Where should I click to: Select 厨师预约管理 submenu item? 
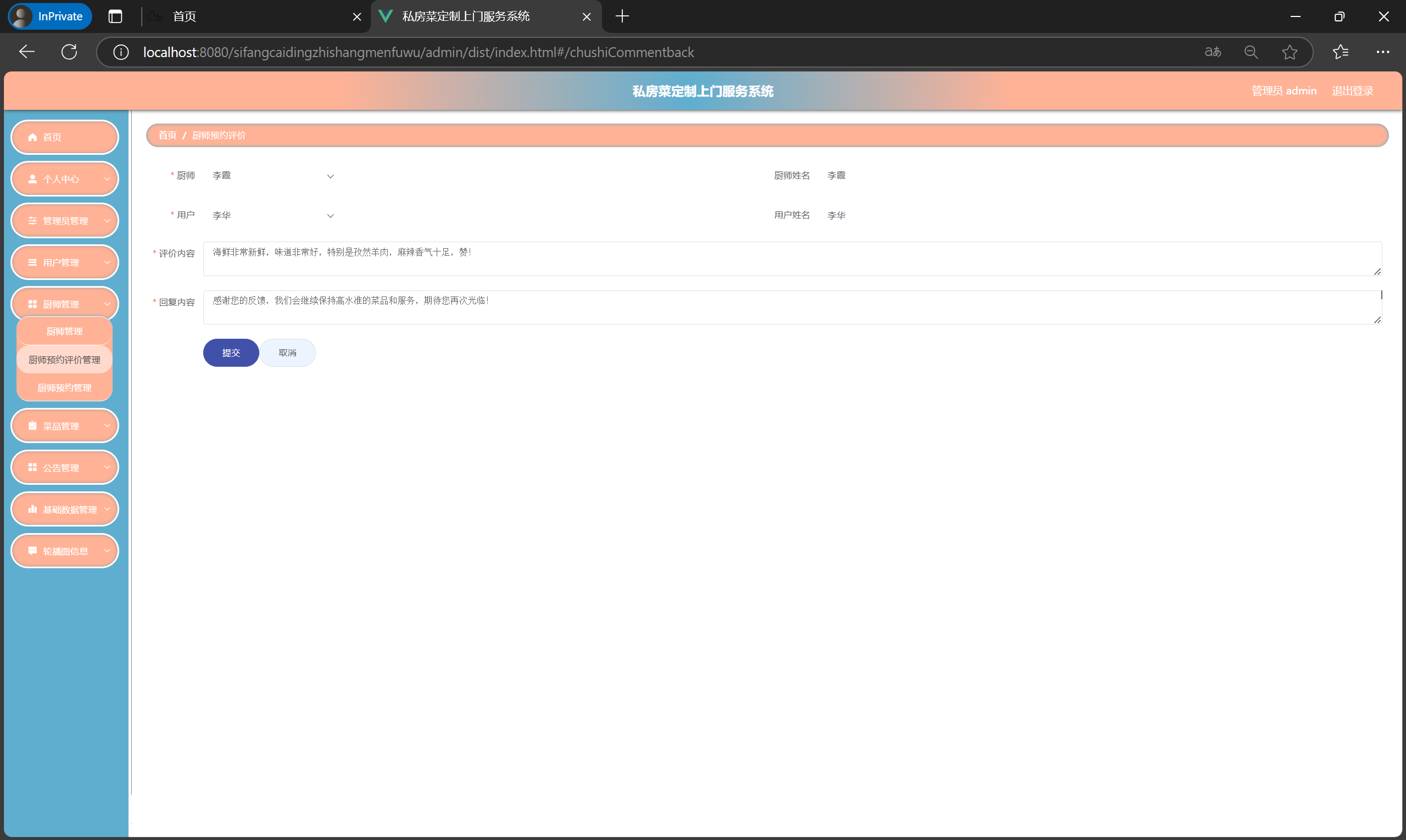pos(65,388)
